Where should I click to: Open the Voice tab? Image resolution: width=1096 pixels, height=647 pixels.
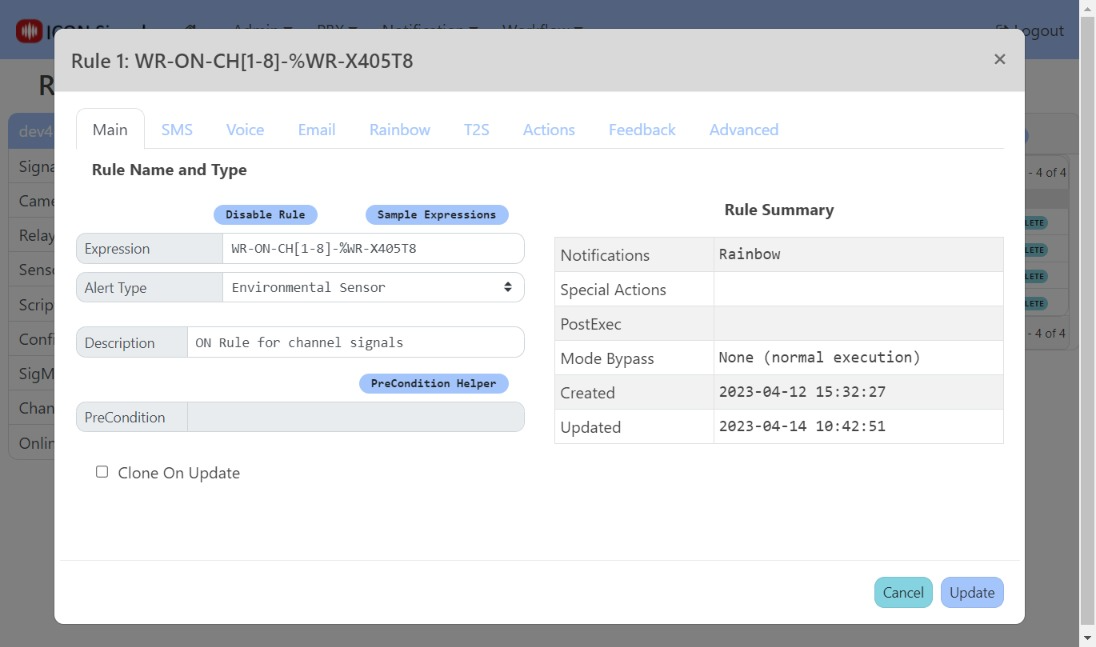coord(245,130)
